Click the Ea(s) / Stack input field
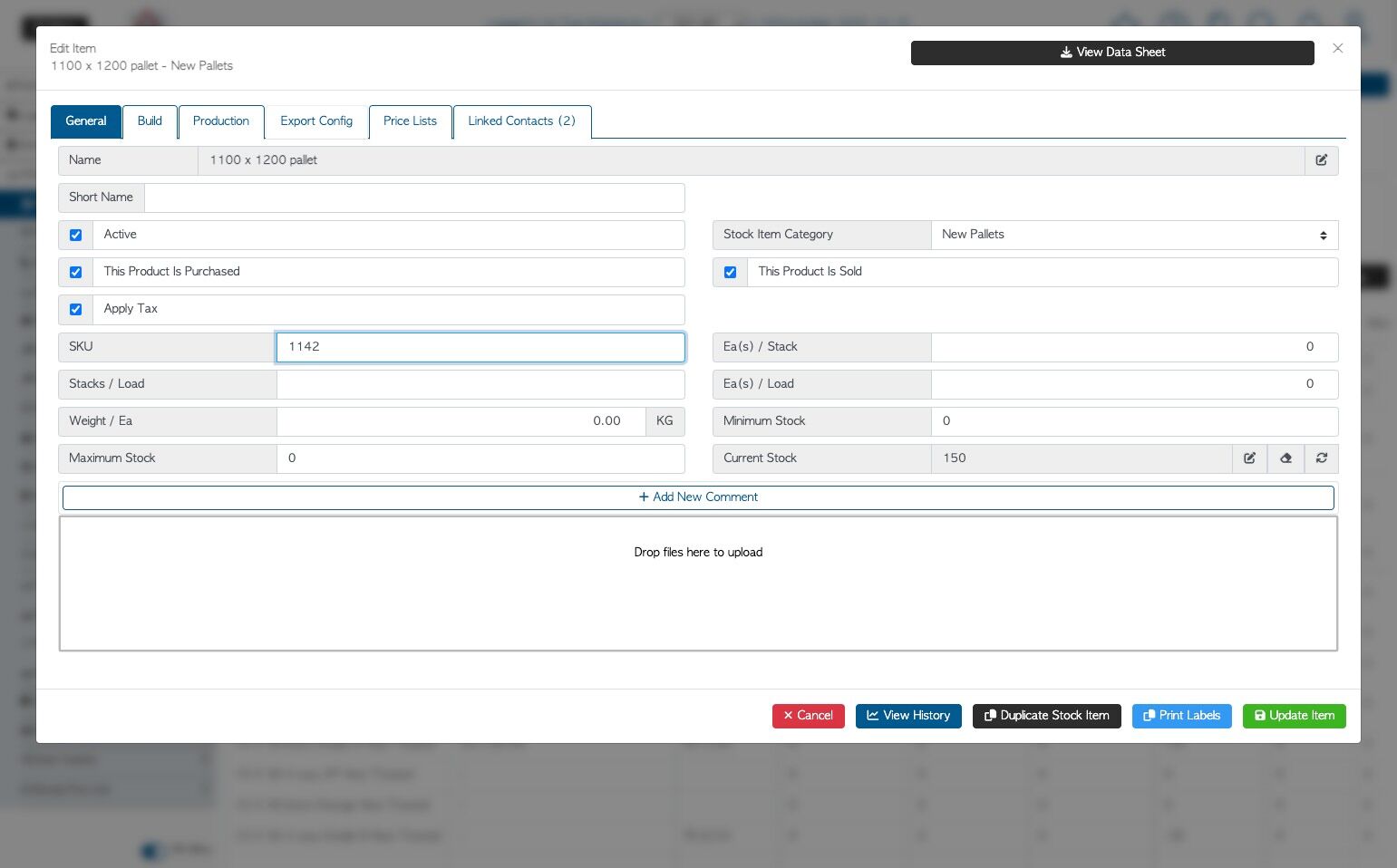Screen dimensions: 1397x868 point(1134,347)
